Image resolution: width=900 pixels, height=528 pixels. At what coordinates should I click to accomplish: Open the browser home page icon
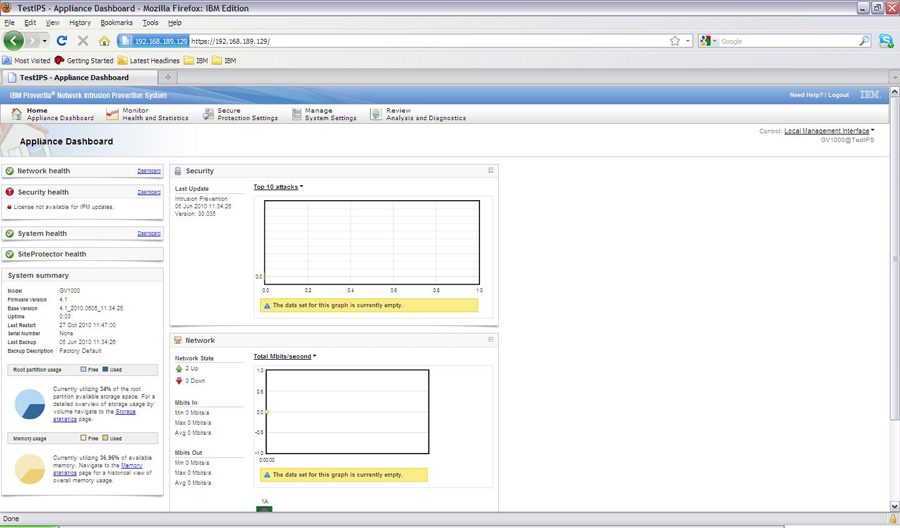pyautogui.click(x=104, y=41)
